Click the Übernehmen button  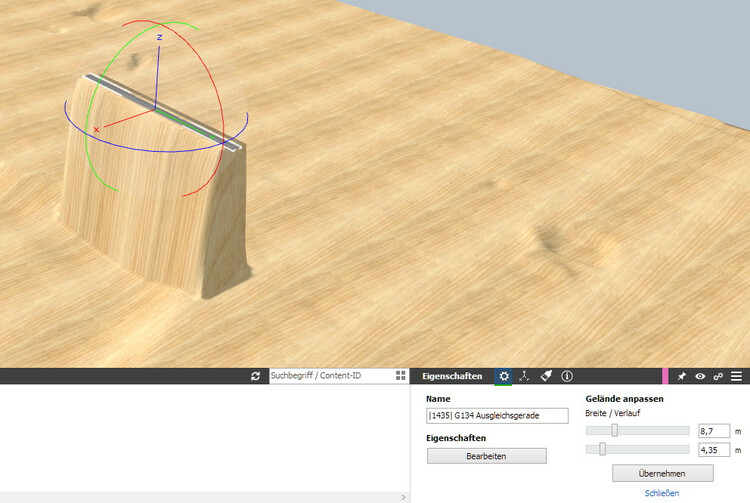coord(662,473)
